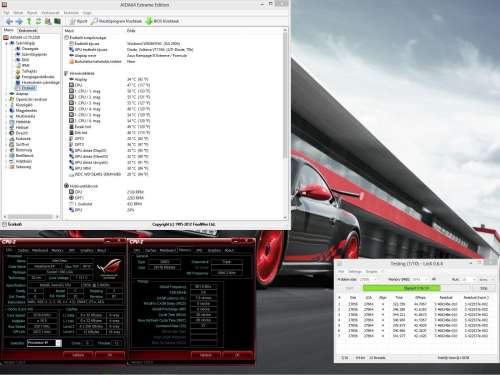This screenshot has height=375, width=500.
Task: Open About tab in CPU-Z memory timings window
Action: click(x=229, y=250)
